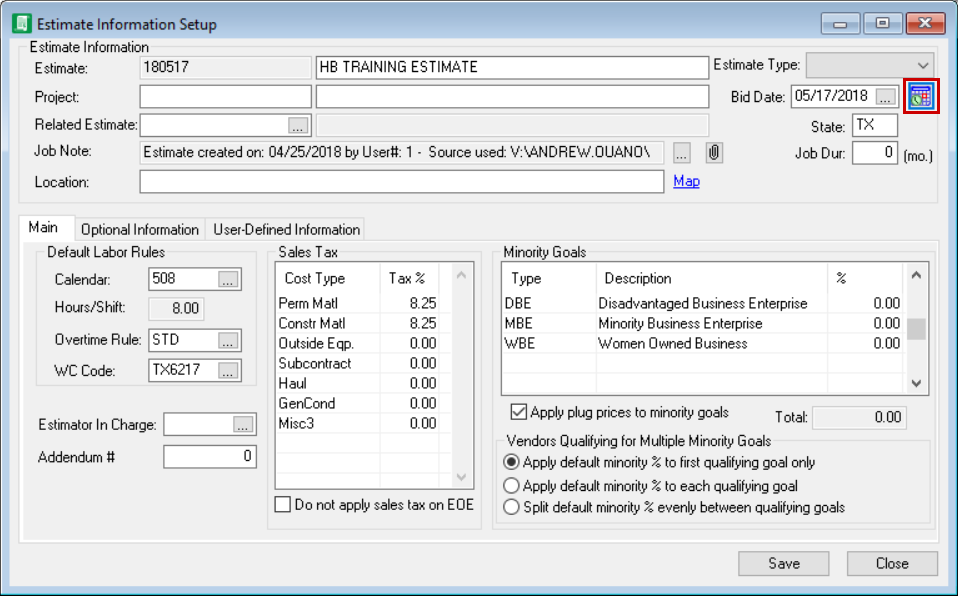Open the calendar icon beside Bid Date
The width and height of the screenshot is (958, 596).
(x=921, y=96)
